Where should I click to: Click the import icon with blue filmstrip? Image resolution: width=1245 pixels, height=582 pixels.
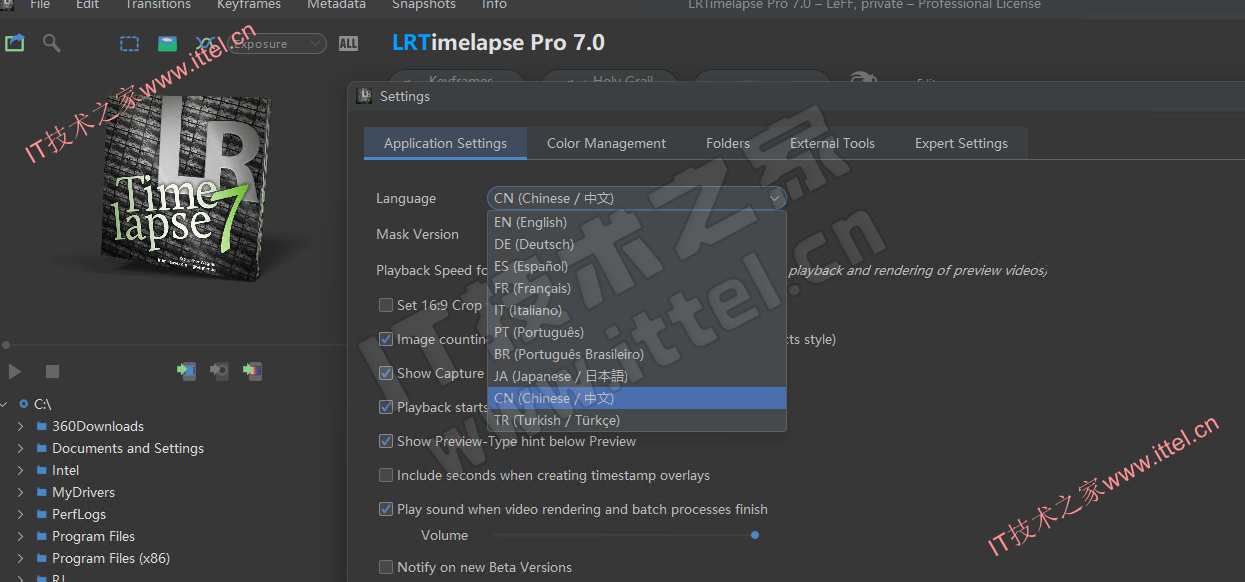pyautogui.click(x=186, y=371)
